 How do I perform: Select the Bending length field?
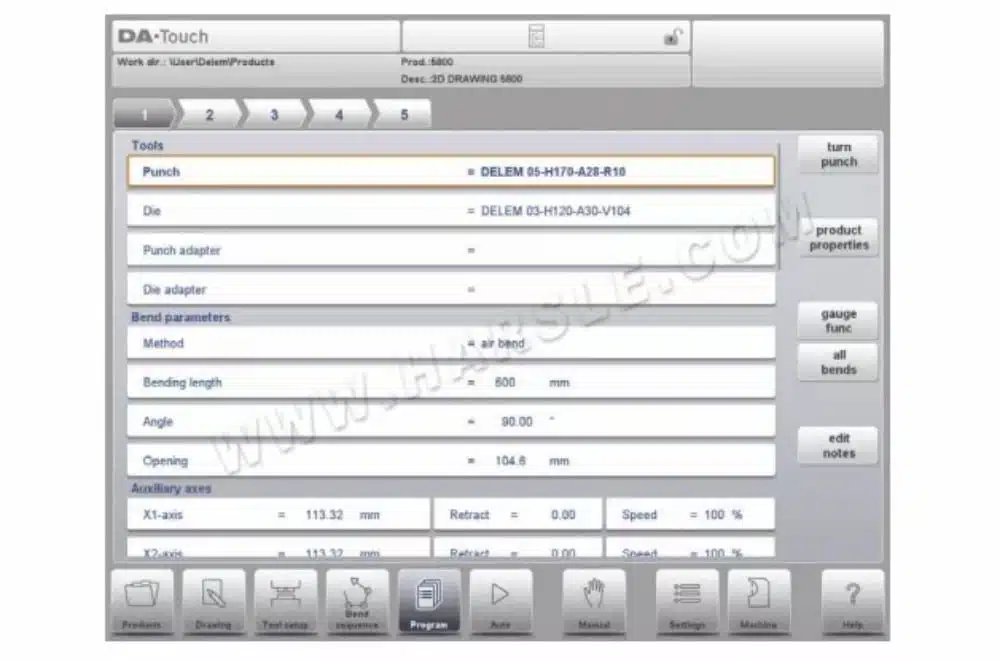click(x=451, y=383)
